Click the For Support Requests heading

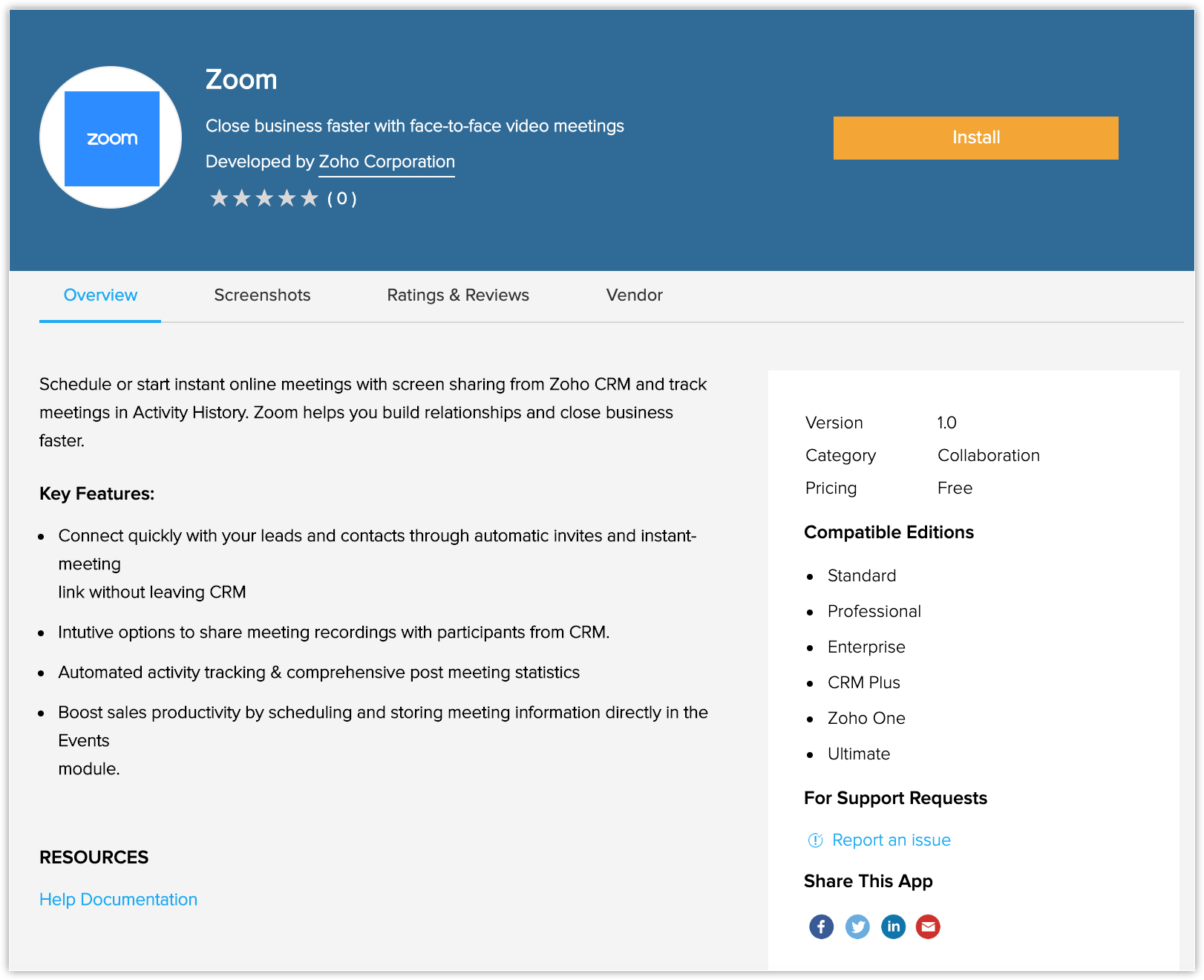pyautogui.click(x=895, y=799)
